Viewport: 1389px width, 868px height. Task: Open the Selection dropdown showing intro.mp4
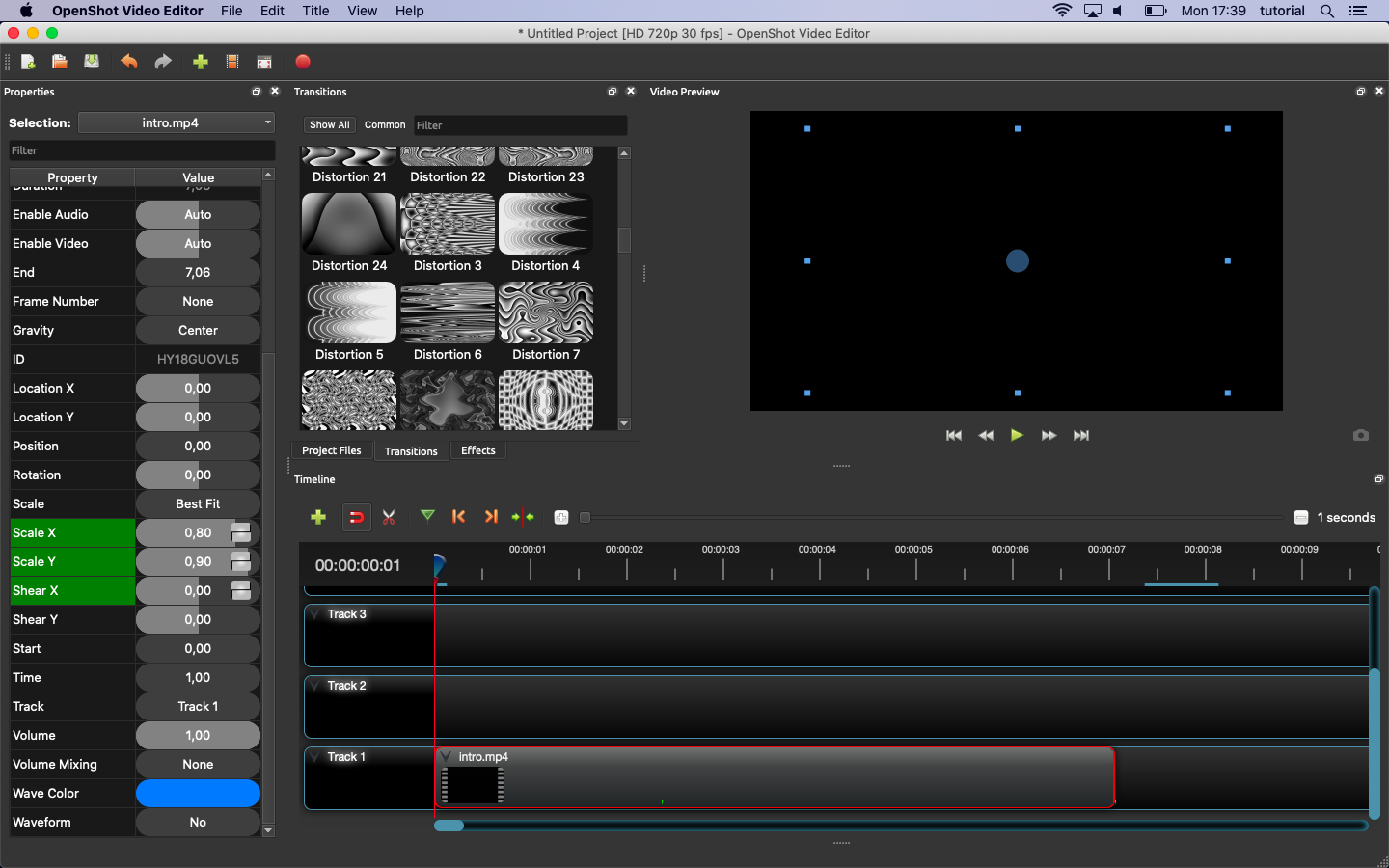[177, 122]
